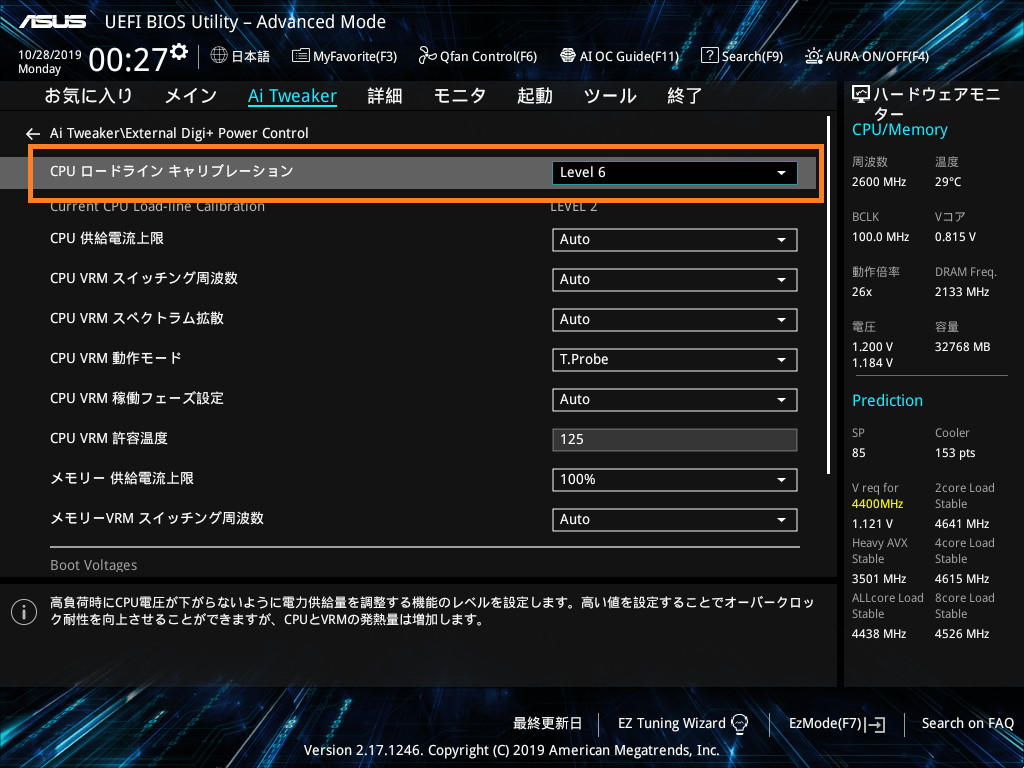This screenshot has width=1024, height=768.
Task: Click the CPU VRM 動作モード label
Action: pyautogui.click(x=116, y=359)
